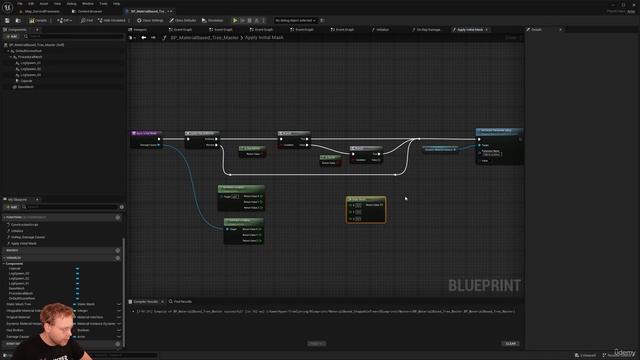Close the Apply Initial Mask tab

pyautogui.click(x=487, y=30)
